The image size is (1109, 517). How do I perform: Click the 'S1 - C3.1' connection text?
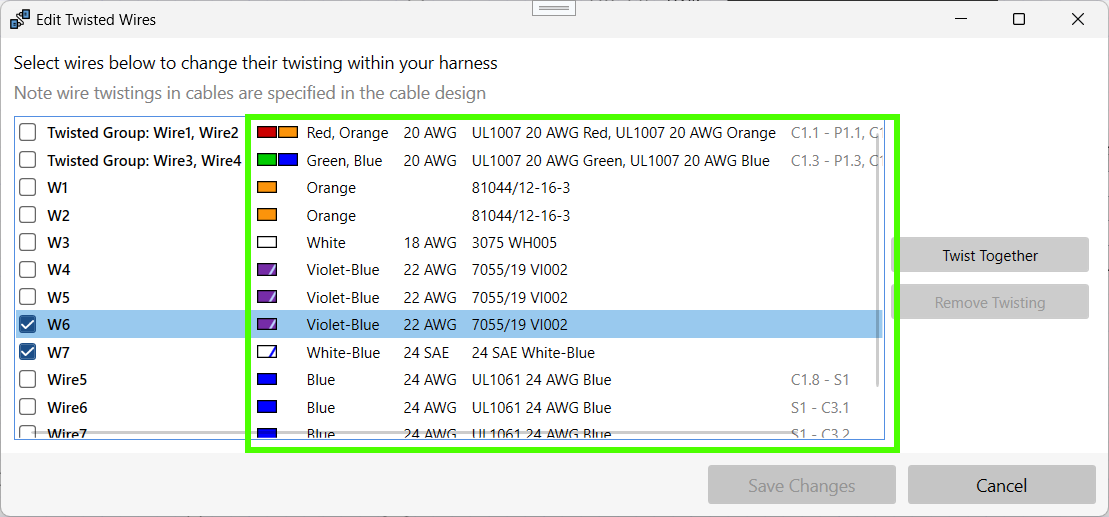pos(820,408)
